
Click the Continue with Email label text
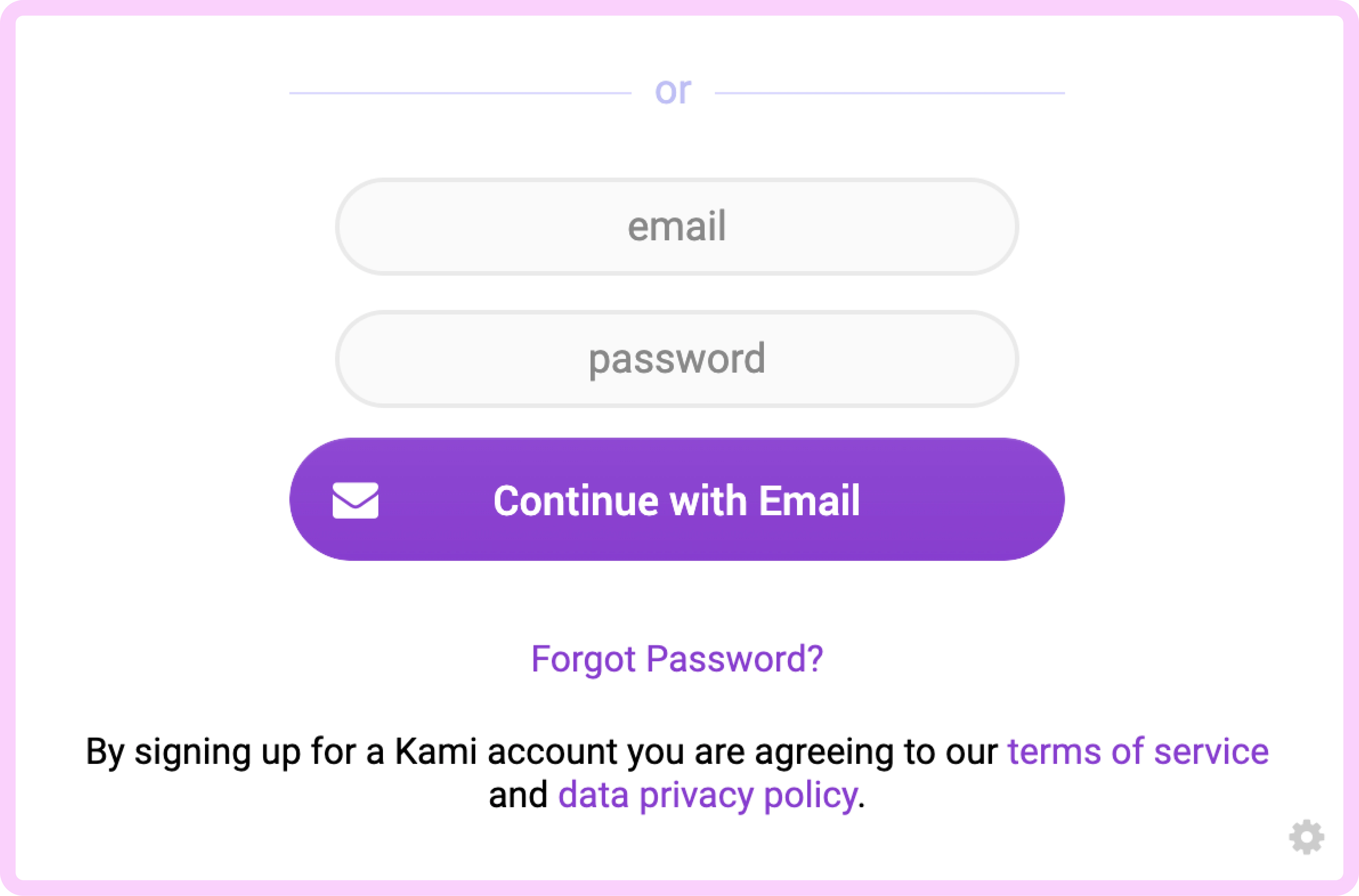pos(677,501)
